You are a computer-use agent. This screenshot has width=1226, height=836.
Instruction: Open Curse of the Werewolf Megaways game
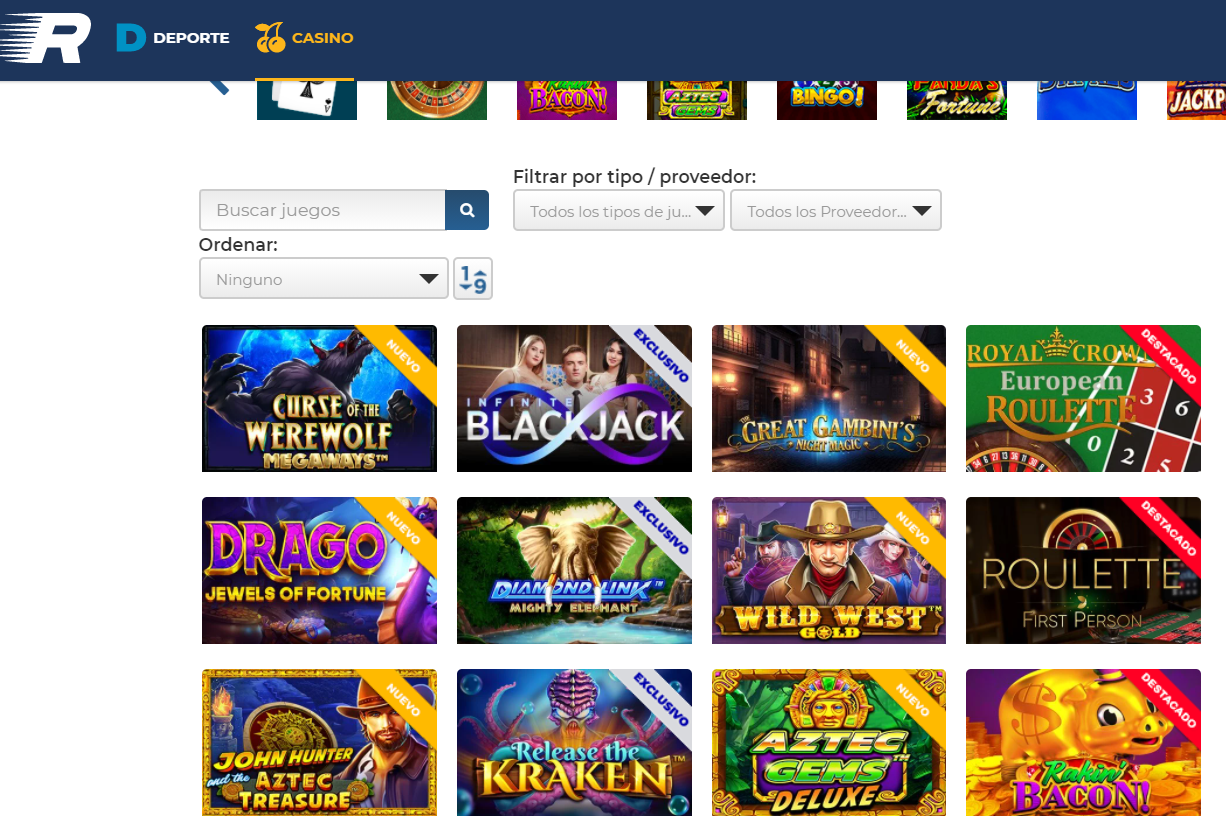319,398
